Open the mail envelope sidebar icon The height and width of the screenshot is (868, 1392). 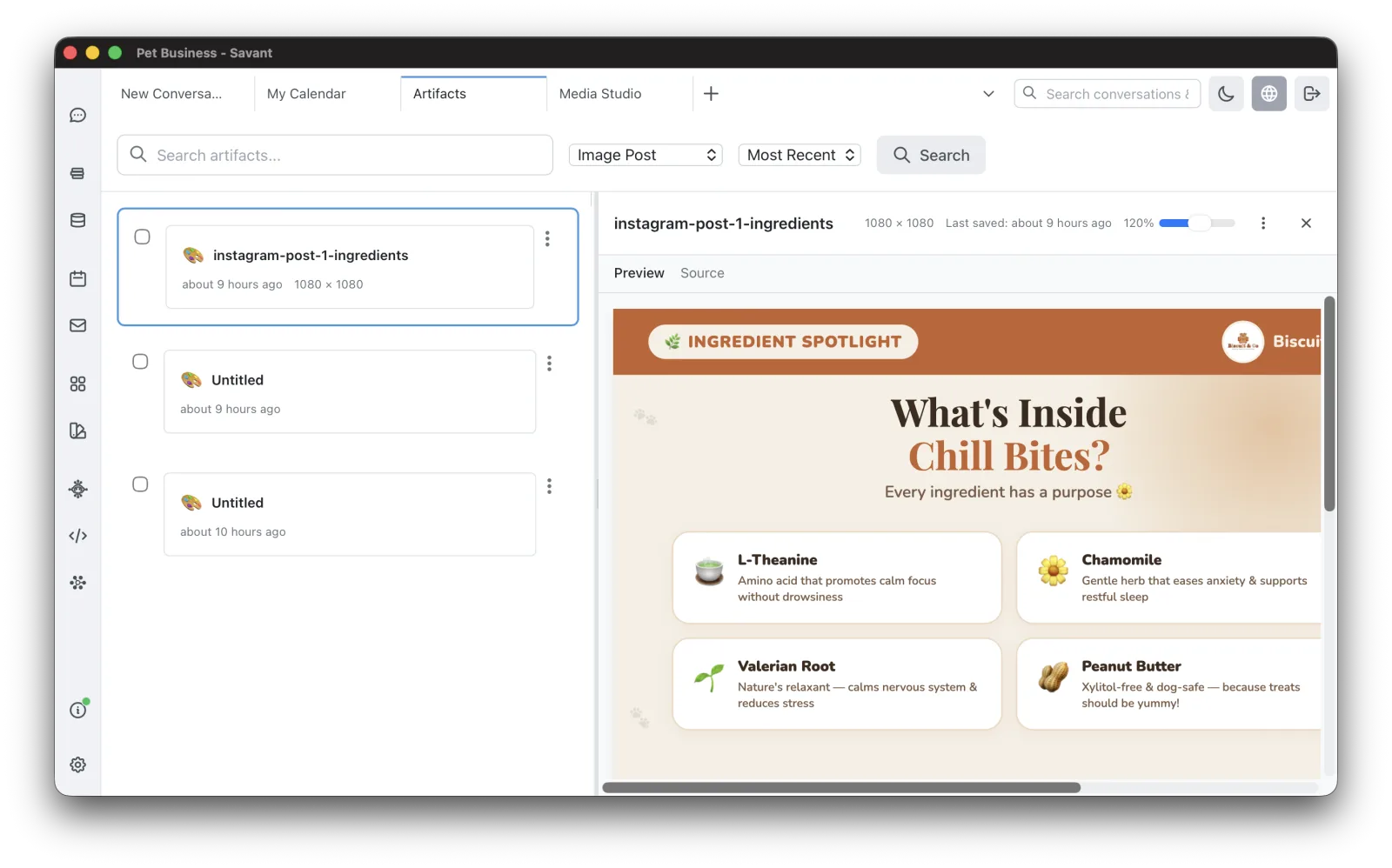point(77,325)
